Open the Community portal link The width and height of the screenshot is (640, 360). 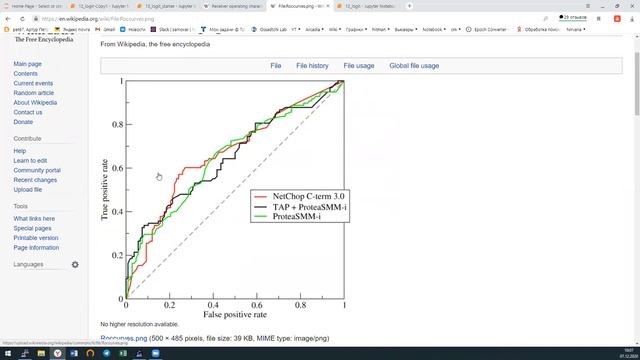coord(37,170)
